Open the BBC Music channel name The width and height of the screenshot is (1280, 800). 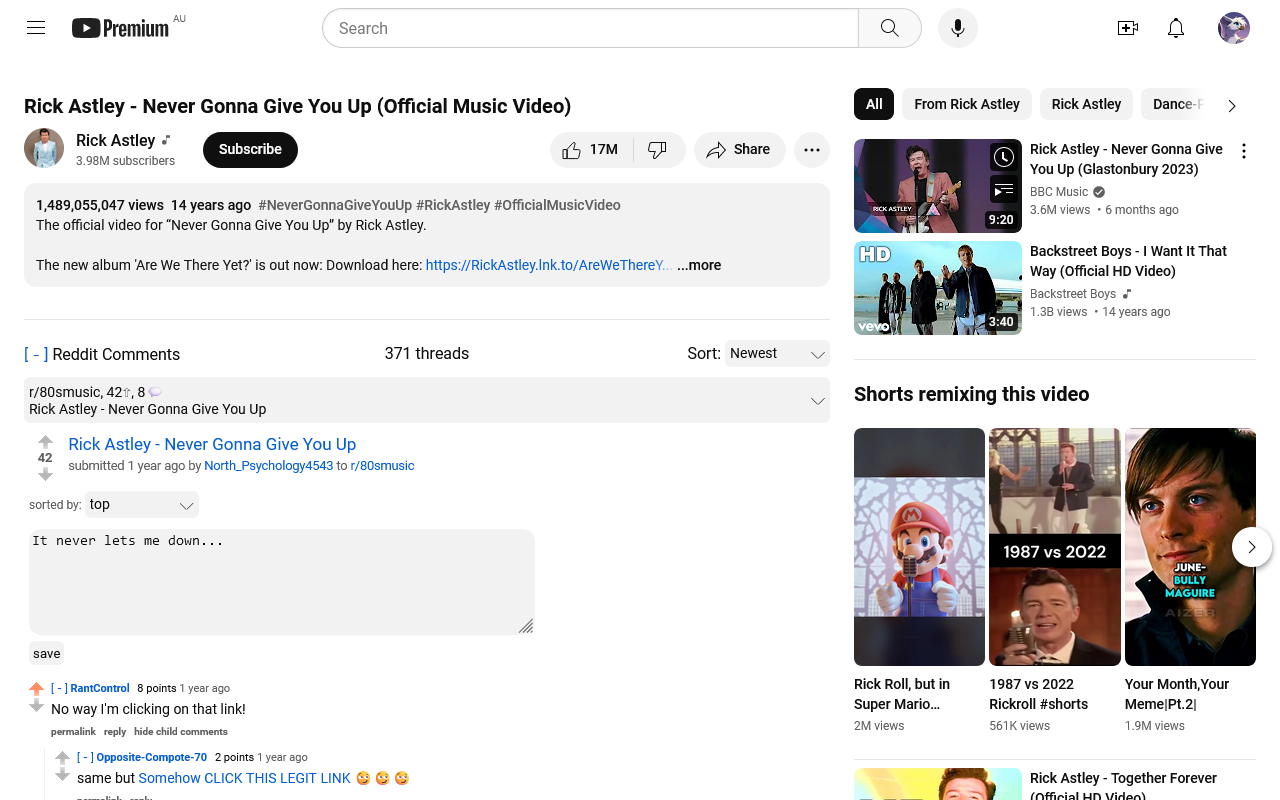[x=1059, y=192]
